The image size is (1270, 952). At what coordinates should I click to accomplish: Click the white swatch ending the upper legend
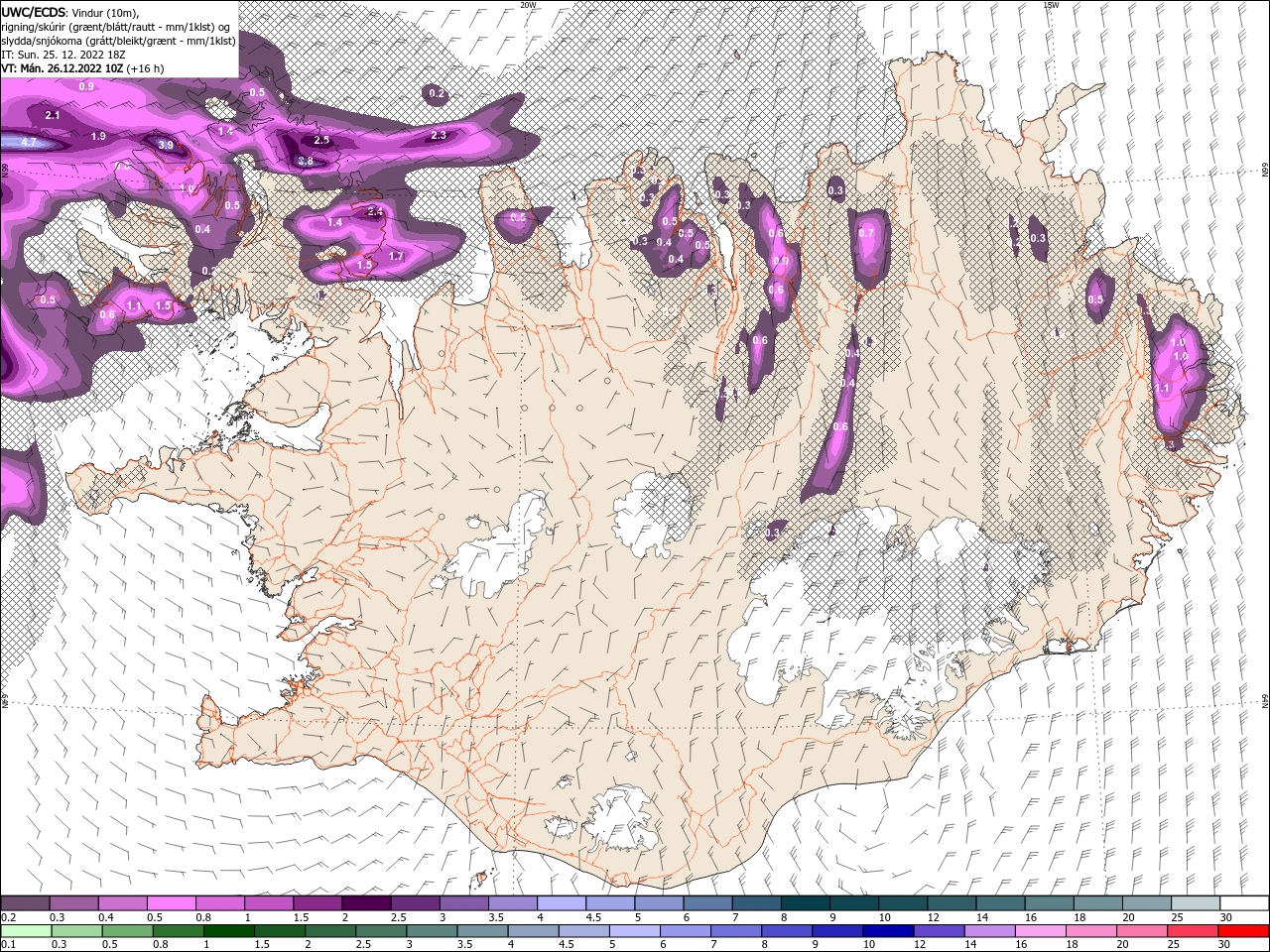[1243, 903]
